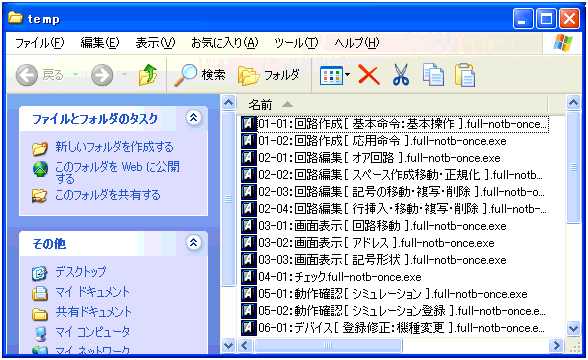Click the scissors cut icon
Image resolution: width=588 pixels, height=360 pixels.
(x=401, y=74)
